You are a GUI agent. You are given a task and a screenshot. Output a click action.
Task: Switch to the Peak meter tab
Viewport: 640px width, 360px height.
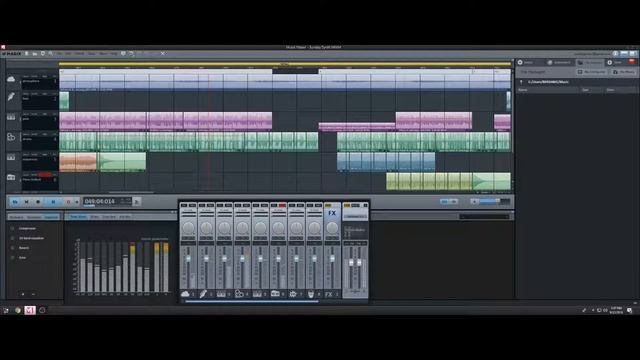(x=78, y=217)
